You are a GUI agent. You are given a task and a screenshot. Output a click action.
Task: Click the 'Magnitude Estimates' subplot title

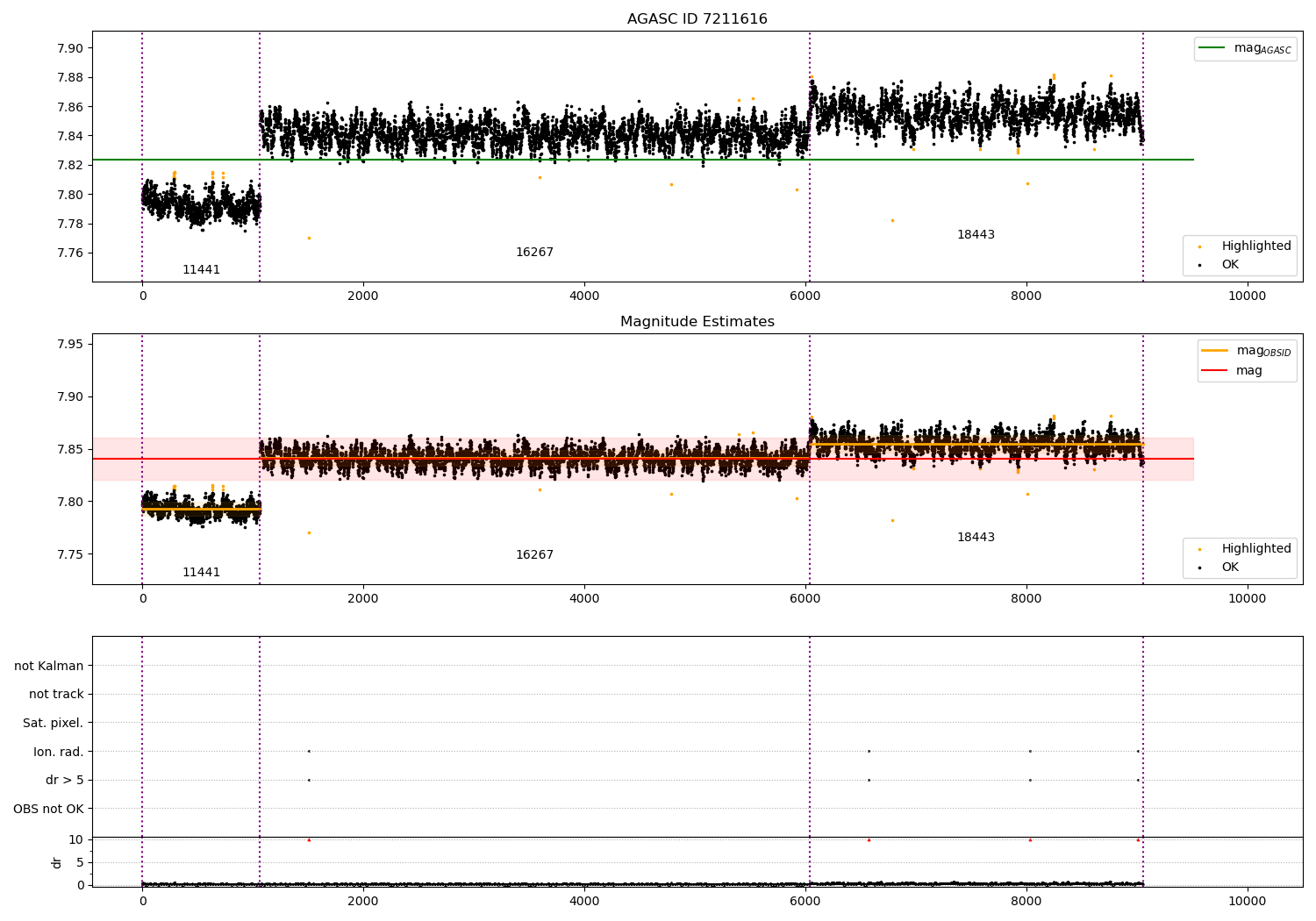click(697, 322)
